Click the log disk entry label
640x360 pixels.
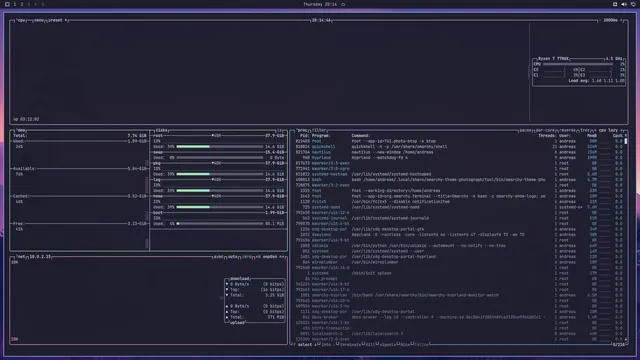click(x=157, y=180)
